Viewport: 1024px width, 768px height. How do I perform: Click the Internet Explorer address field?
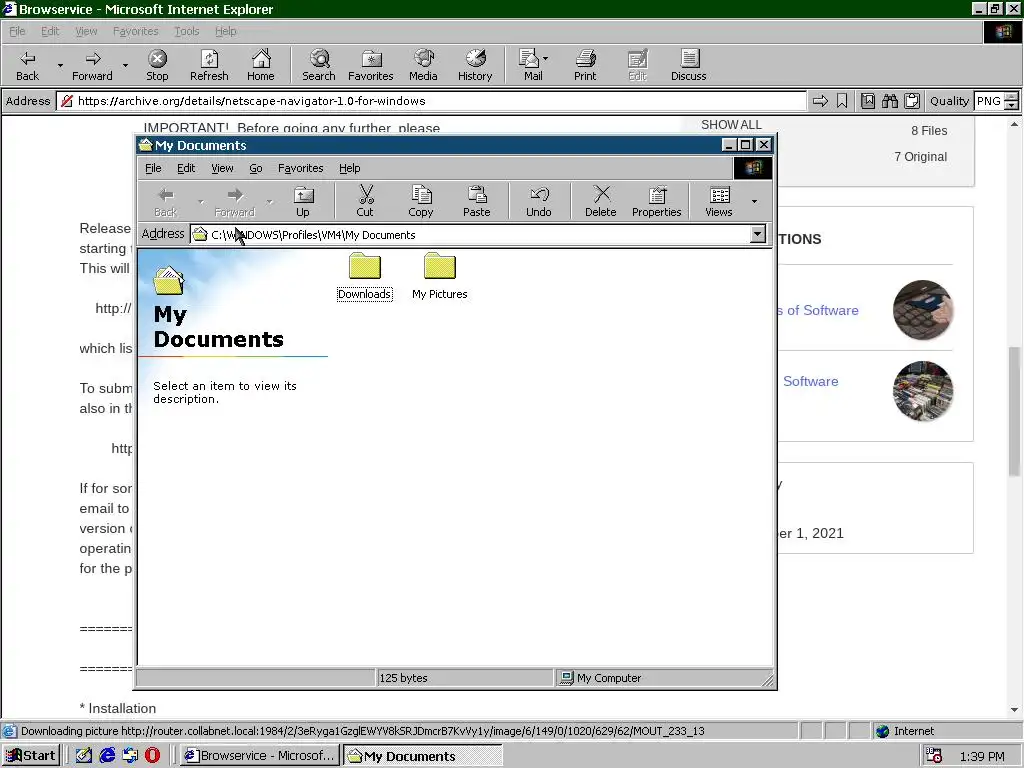tap(431, 101)
